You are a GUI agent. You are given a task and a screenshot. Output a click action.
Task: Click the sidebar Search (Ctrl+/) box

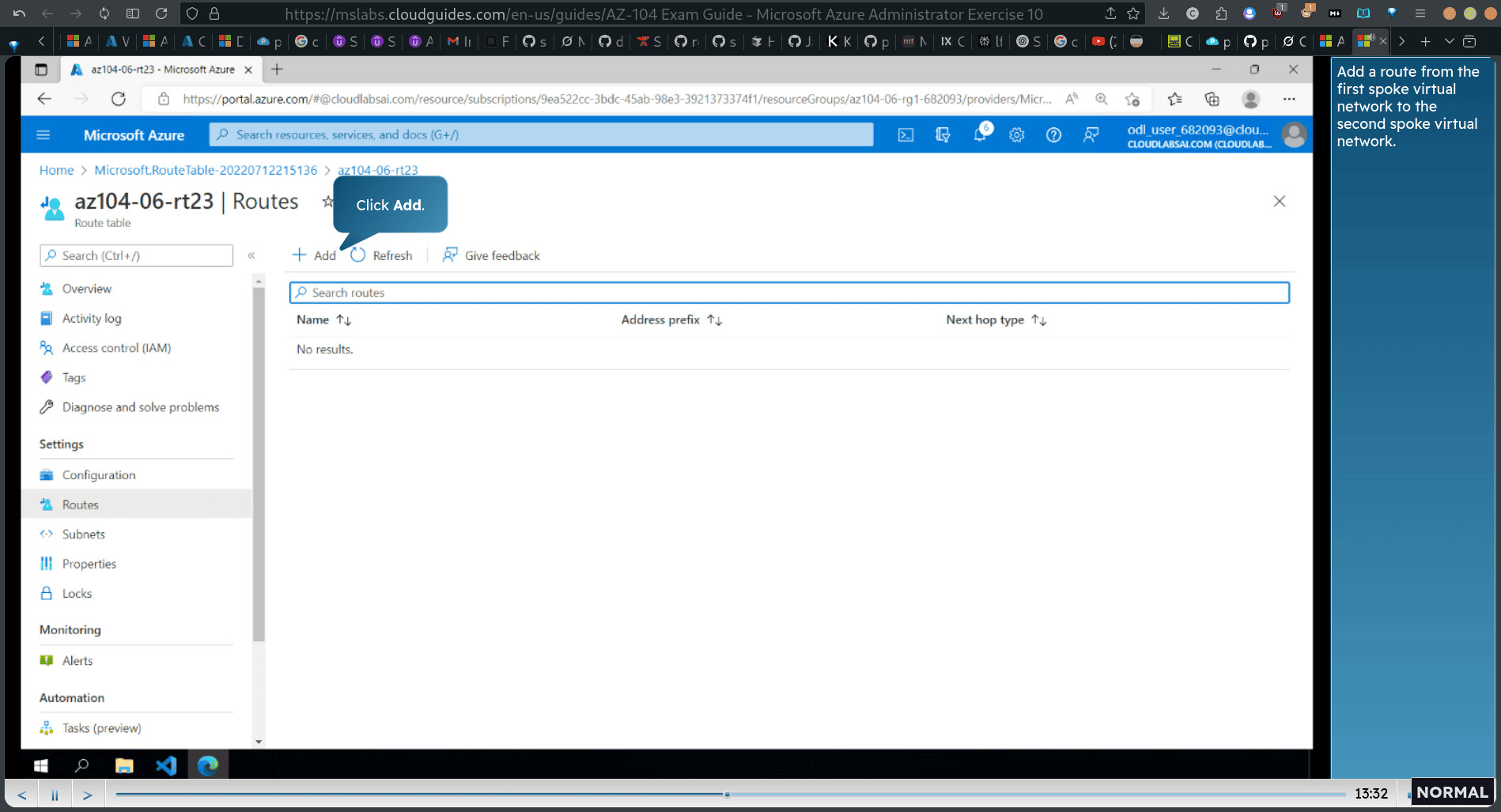coord(136,255)
